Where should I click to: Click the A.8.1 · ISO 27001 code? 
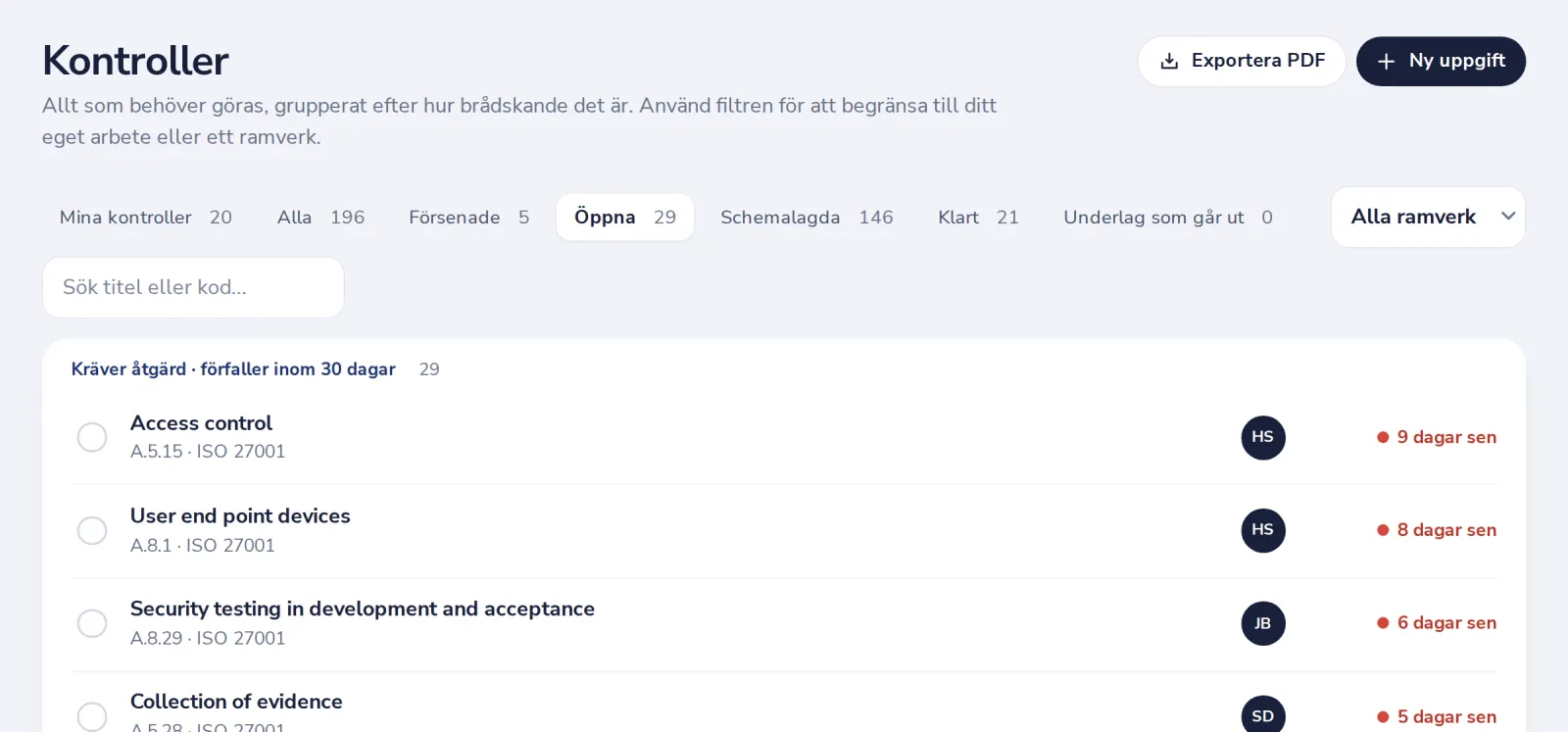(203, 546)
